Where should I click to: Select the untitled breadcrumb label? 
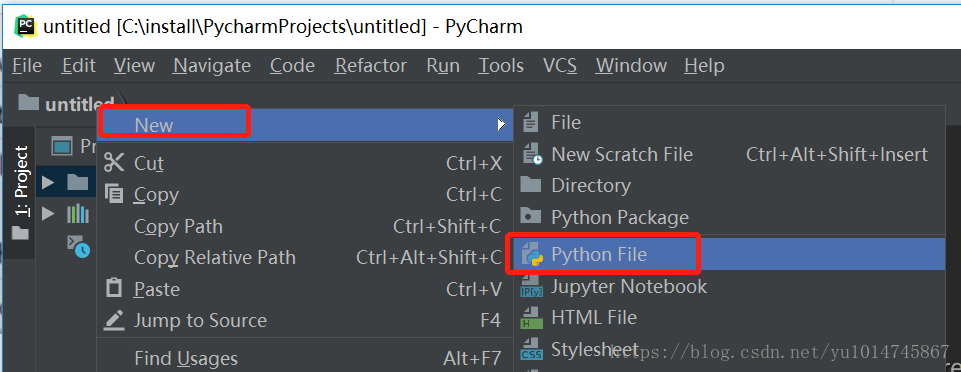click(x=80, y=104)
